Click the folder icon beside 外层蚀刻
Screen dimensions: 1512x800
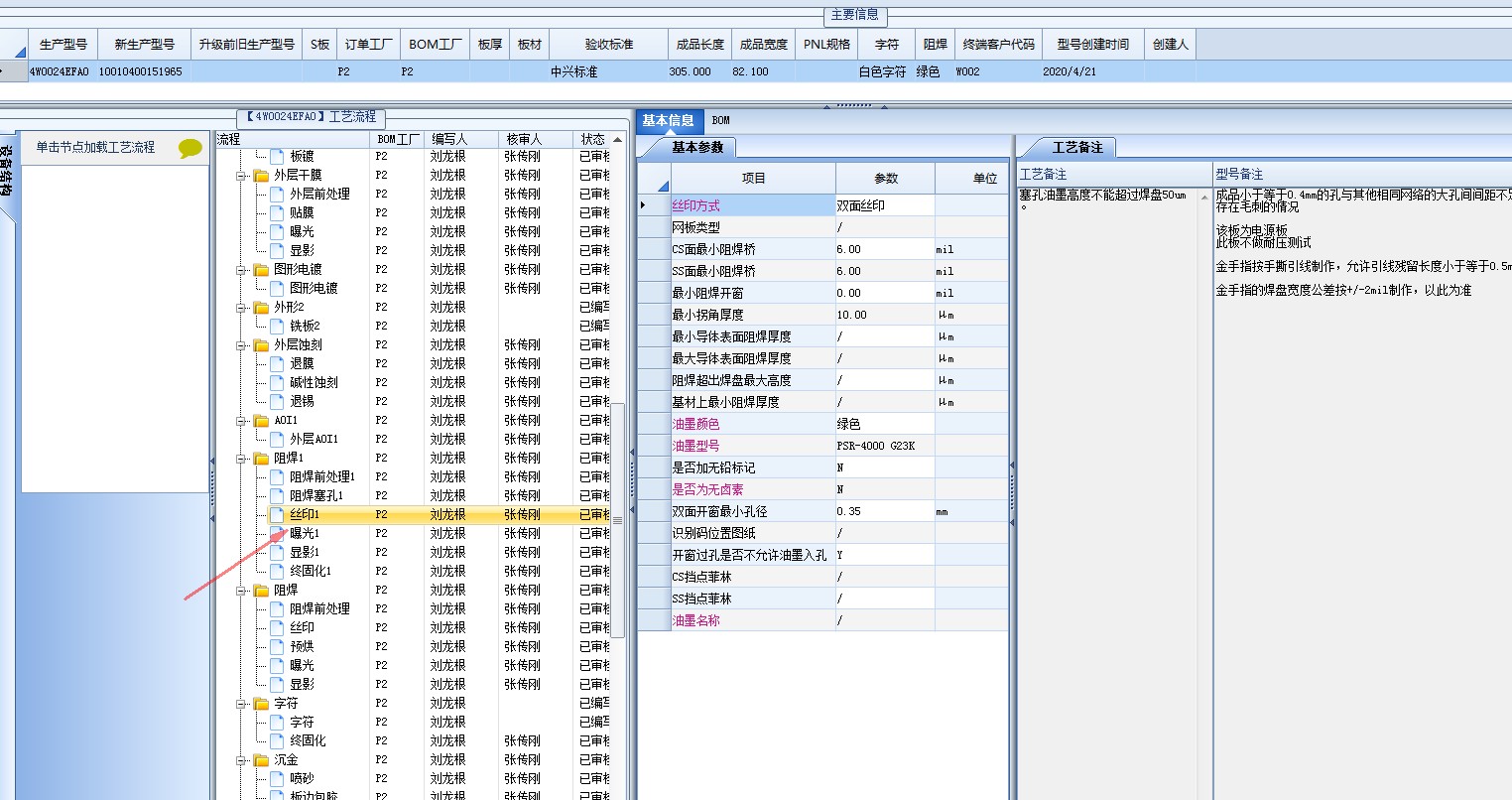[x=262, y=344]
